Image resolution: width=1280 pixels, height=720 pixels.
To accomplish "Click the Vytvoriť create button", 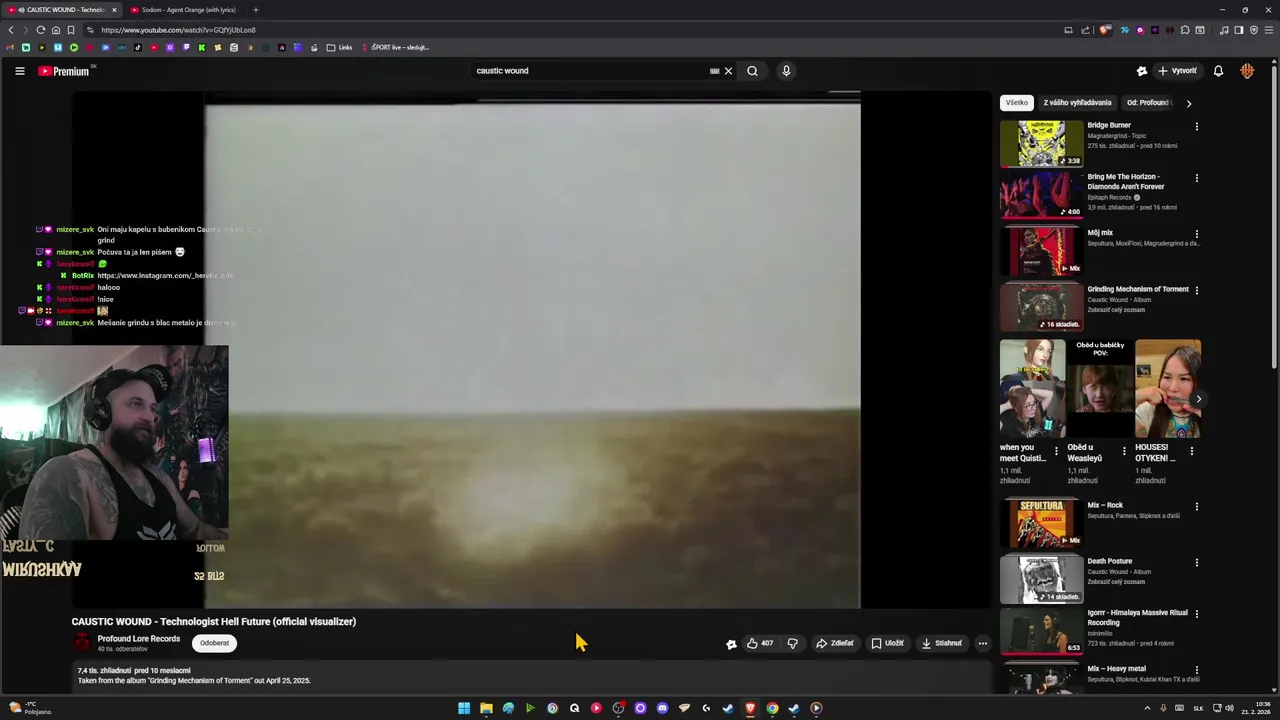I will click(1177, 71).
